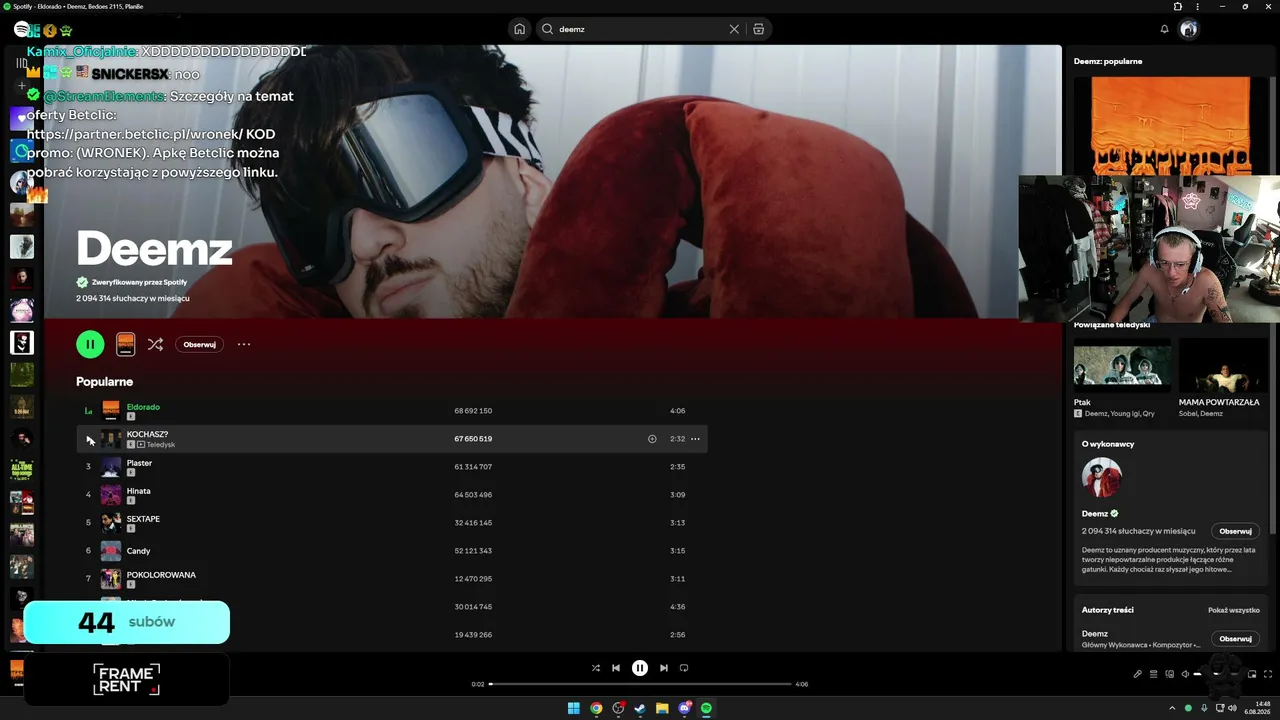Image resolution: width=1280 pixels, height=720 pixels.
Task: Mute with the player volume icon
Action: pos(1186,674)
